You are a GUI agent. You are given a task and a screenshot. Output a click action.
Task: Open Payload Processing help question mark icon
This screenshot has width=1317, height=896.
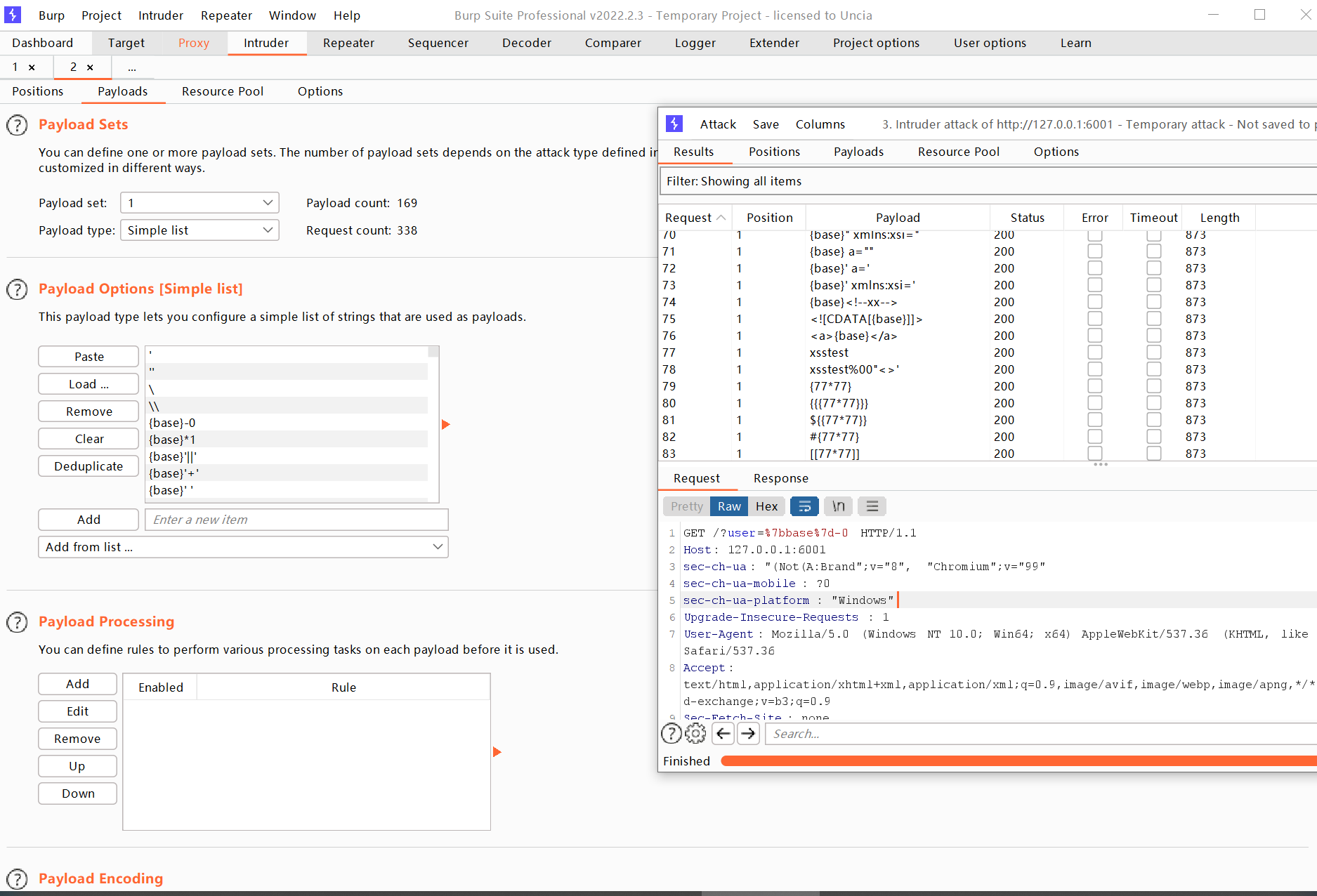pos(17,622)
